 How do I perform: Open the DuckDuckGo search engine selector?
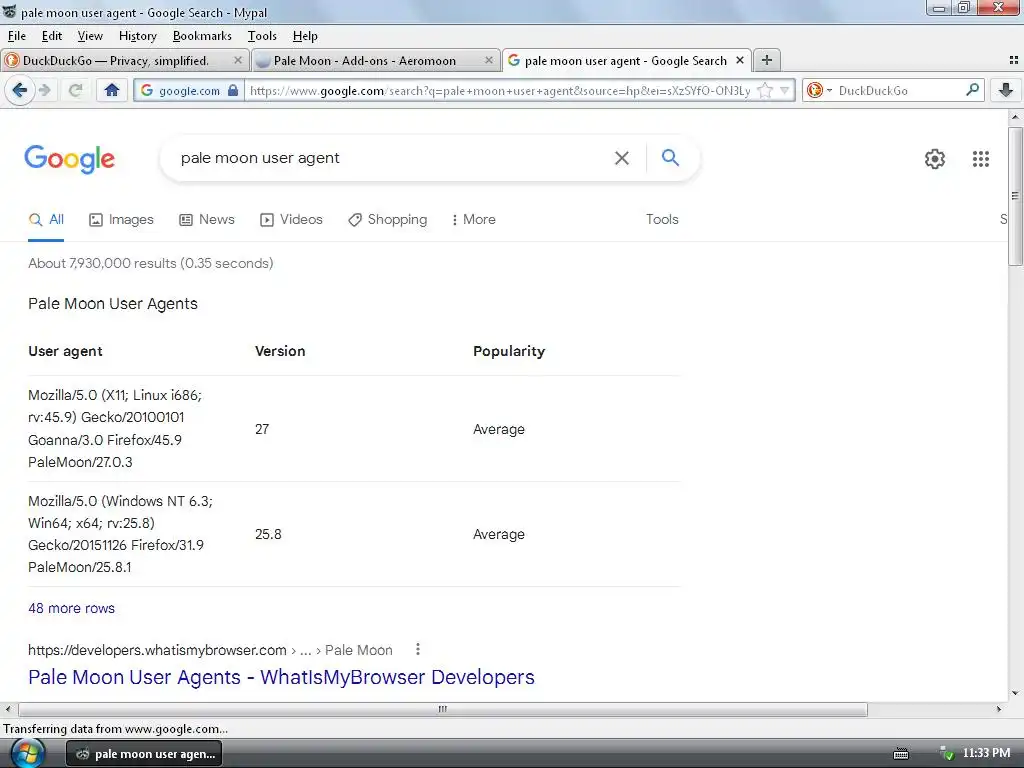point(820,90)
